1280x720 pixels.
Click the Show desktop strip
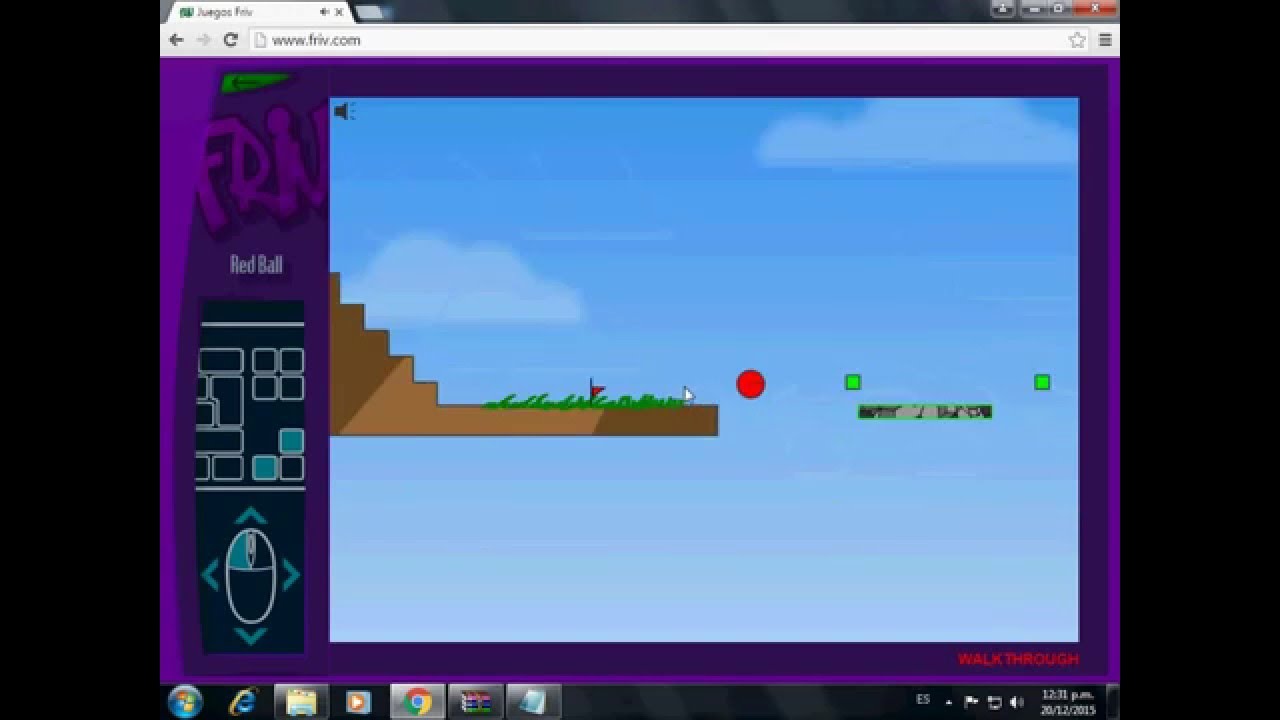coord(1113,702)
